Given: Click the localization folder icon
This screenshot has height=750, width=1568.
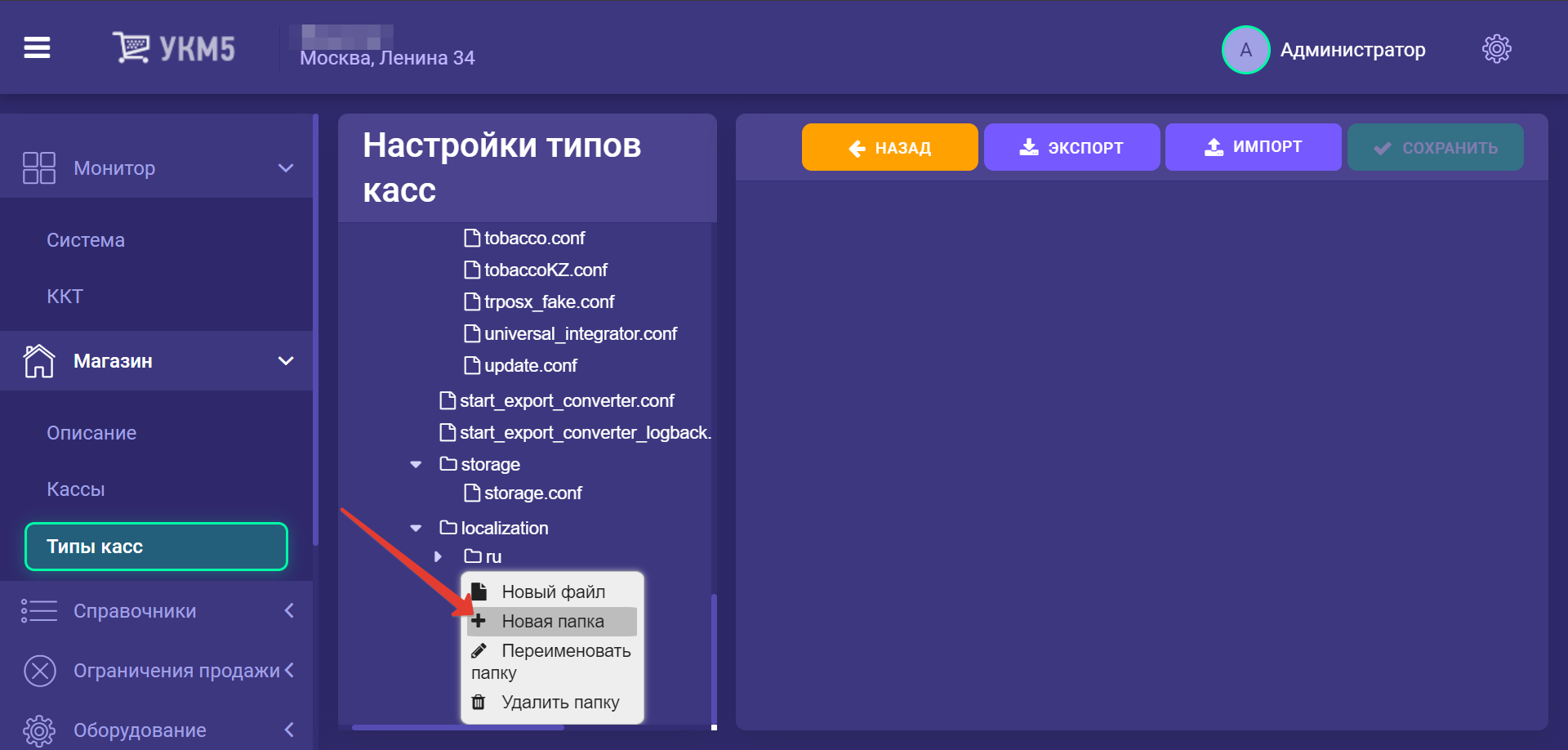Looking at the screenshot, I should pos(448,527).
